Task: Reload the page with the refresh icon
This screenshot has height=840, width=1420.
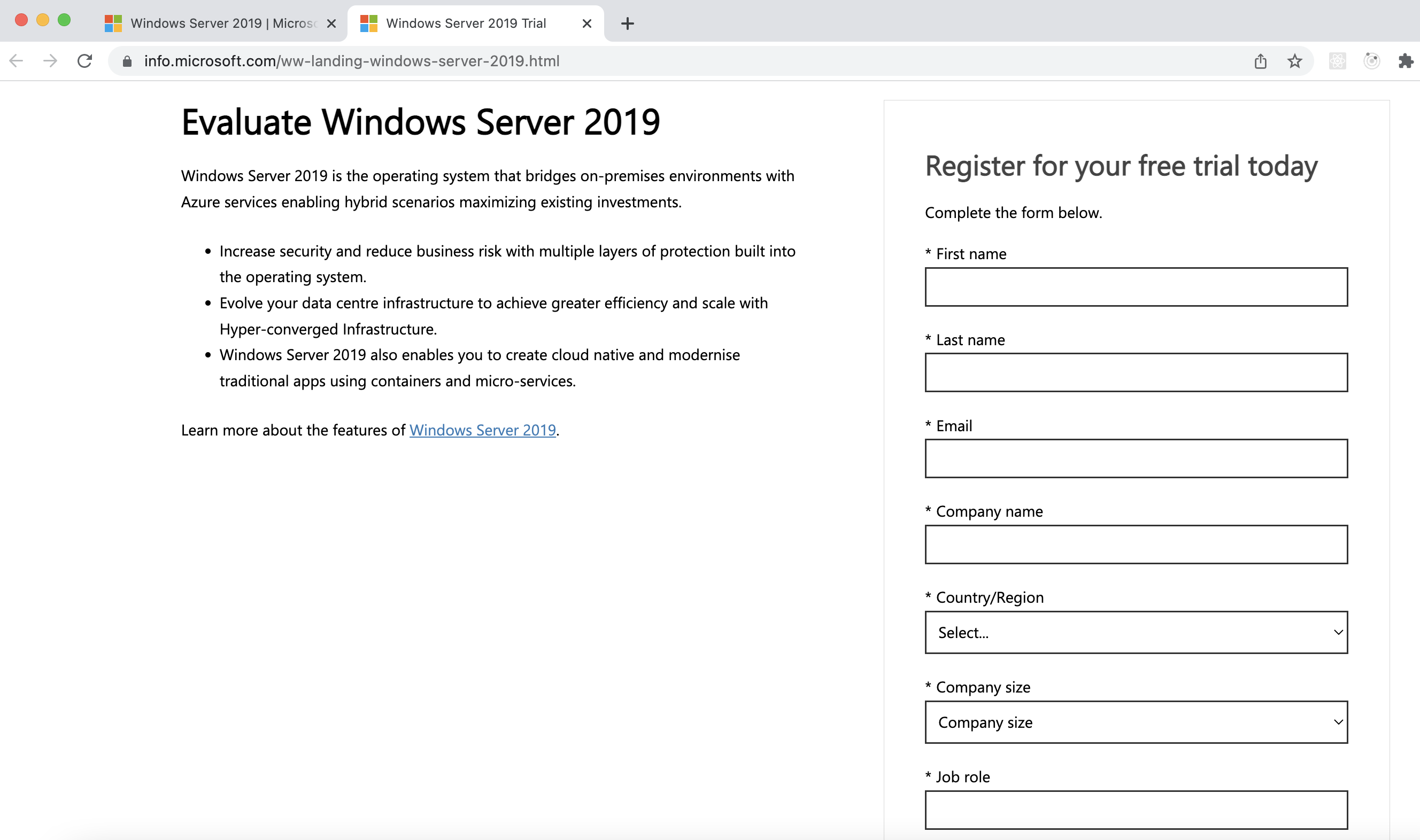Action: 84,60
